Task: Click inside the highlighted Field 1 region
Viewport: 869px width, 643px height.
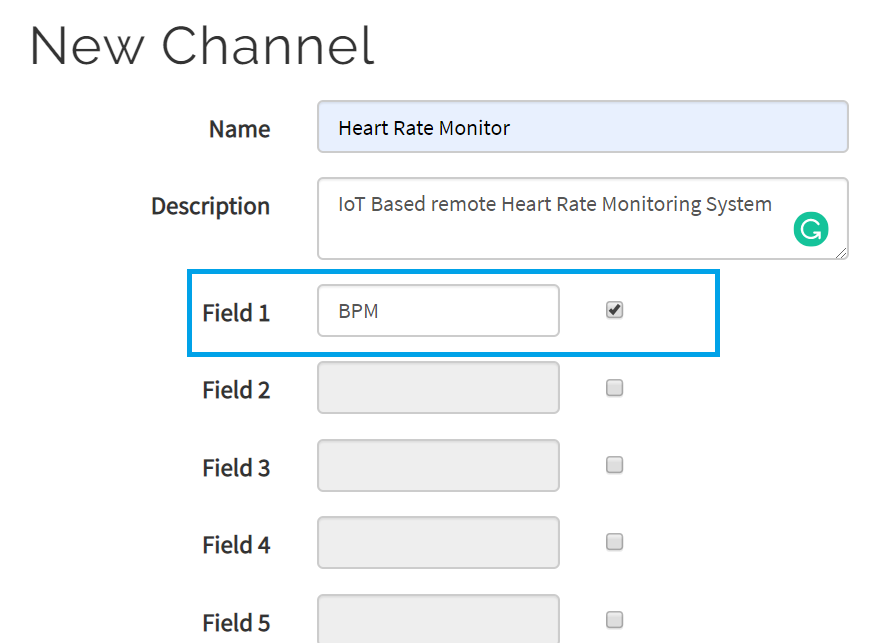Action: click(x=450, y=311)
